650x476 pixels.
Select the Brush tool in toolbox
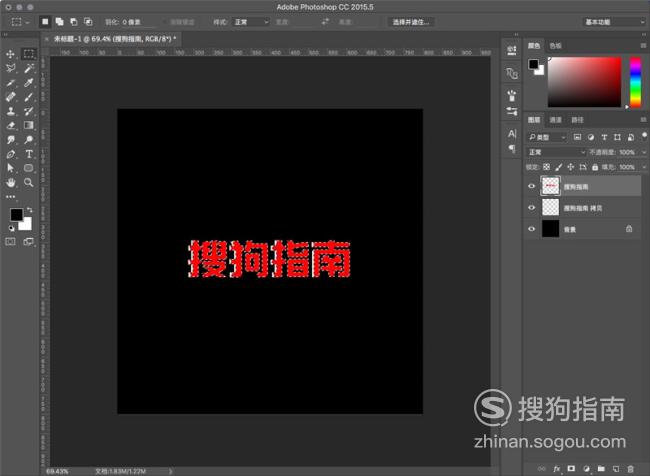pos(29,97)
